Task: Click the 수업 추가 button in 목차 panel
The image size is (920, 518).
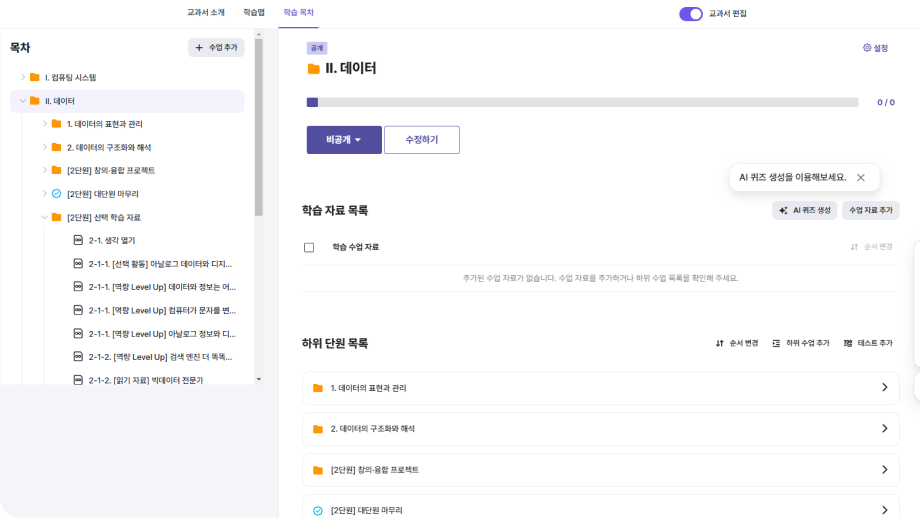Action: (x=216, y=47)
